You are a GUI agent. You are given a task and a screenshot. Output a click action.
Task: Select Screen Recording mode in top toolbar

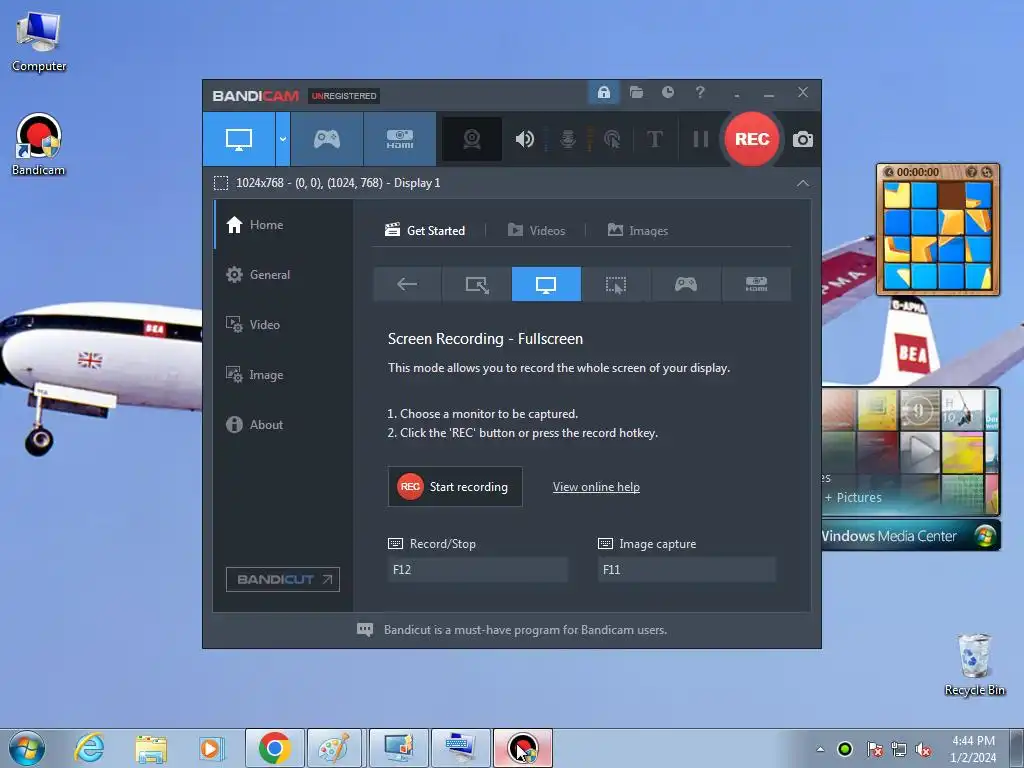click(x=238, y=139)
